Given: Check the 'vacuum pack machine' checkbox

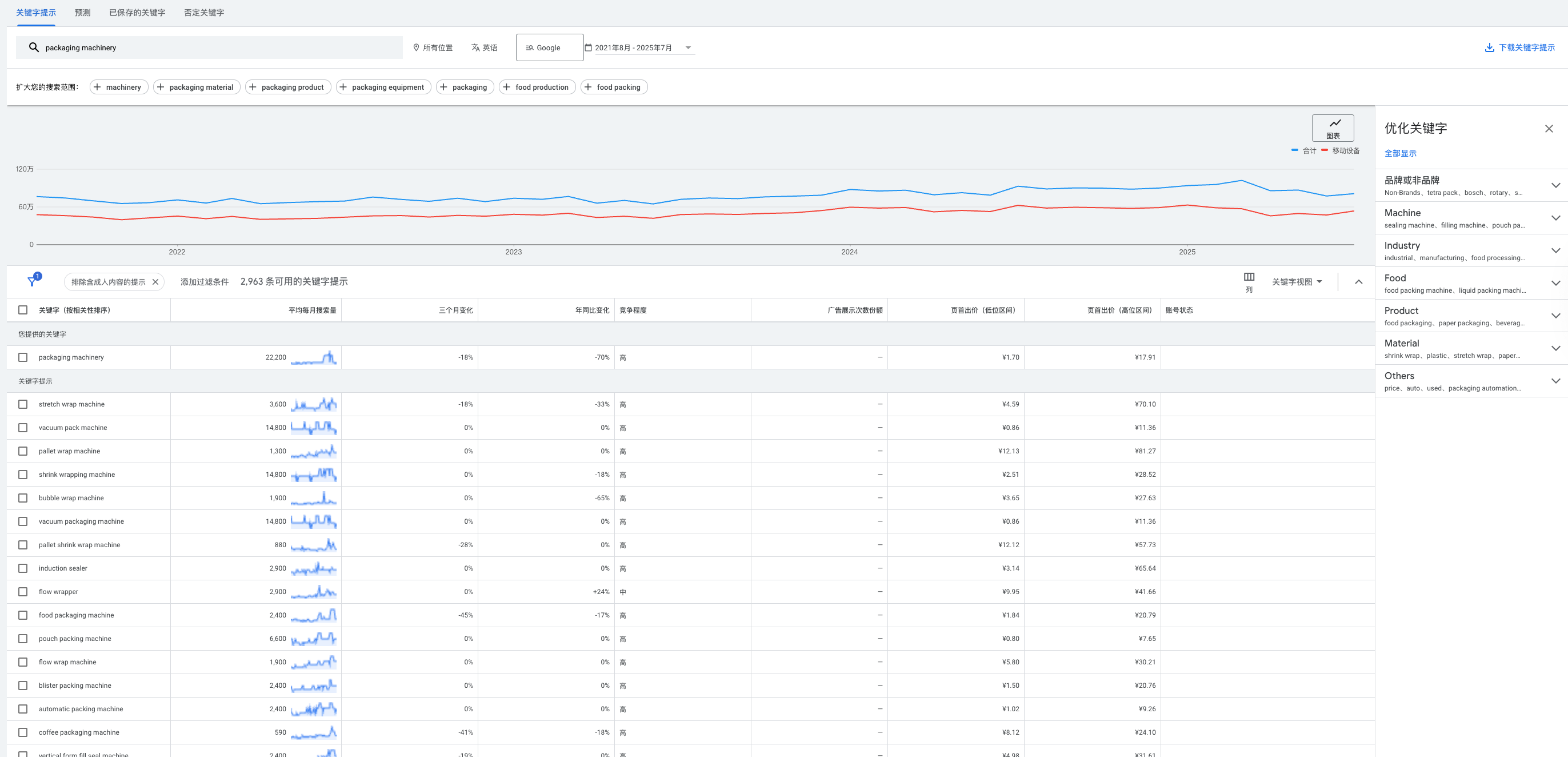Looking at the screenshot, I should pos(23,428).
